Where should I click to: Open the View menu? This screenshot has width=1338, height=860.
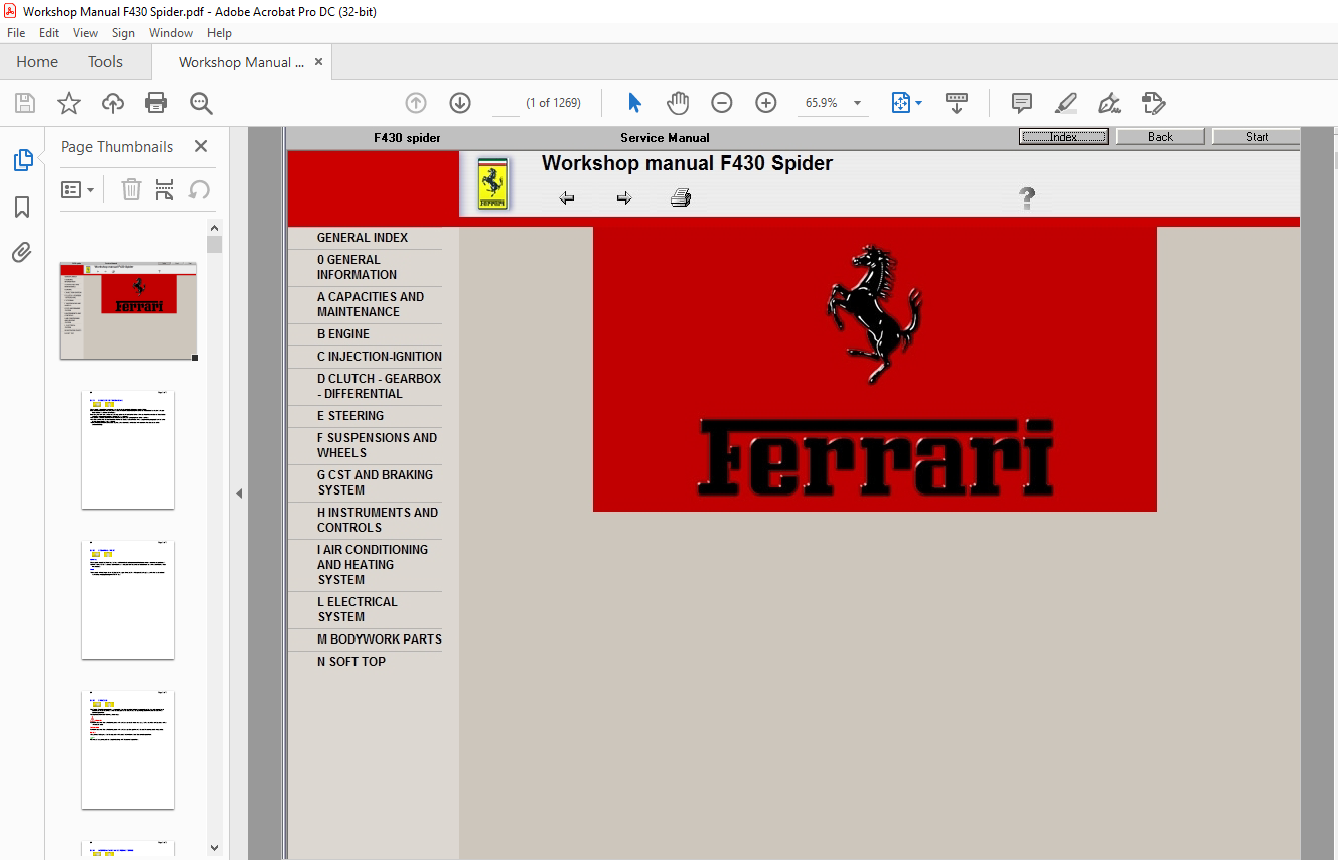tap(85, 33)
